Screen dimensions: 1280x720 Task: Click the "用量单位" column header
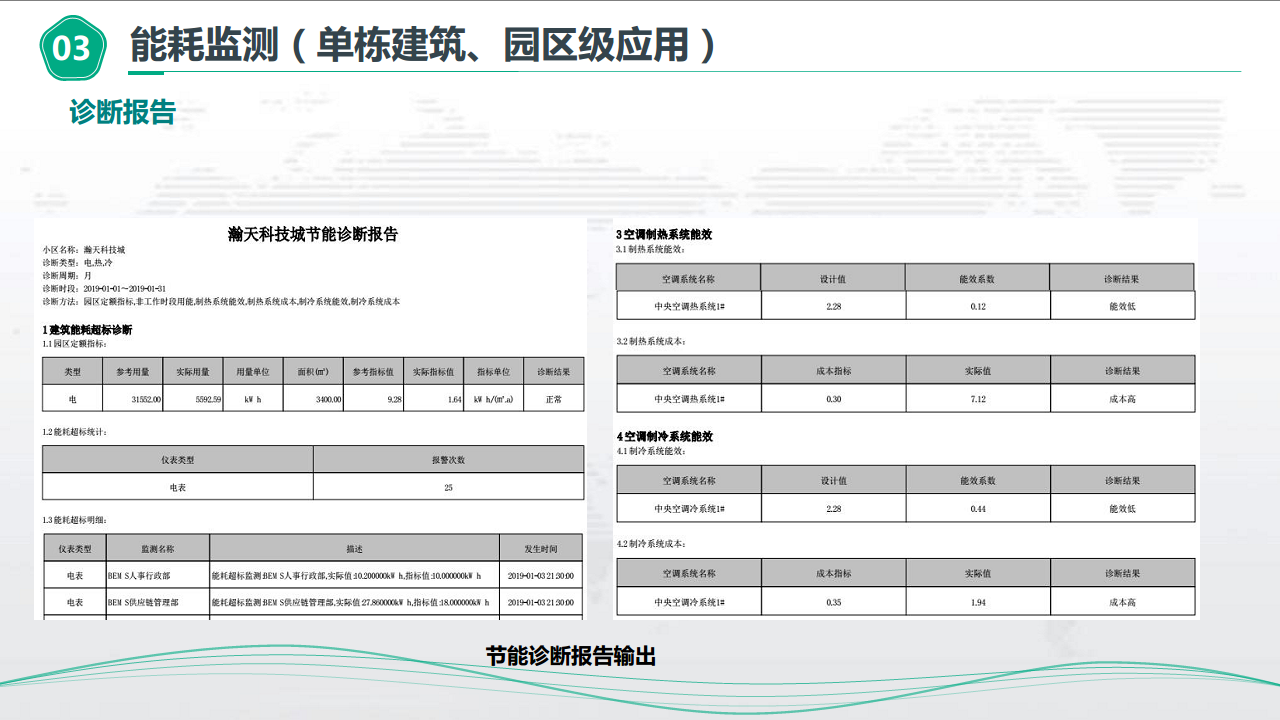click(x=253, y=371)
